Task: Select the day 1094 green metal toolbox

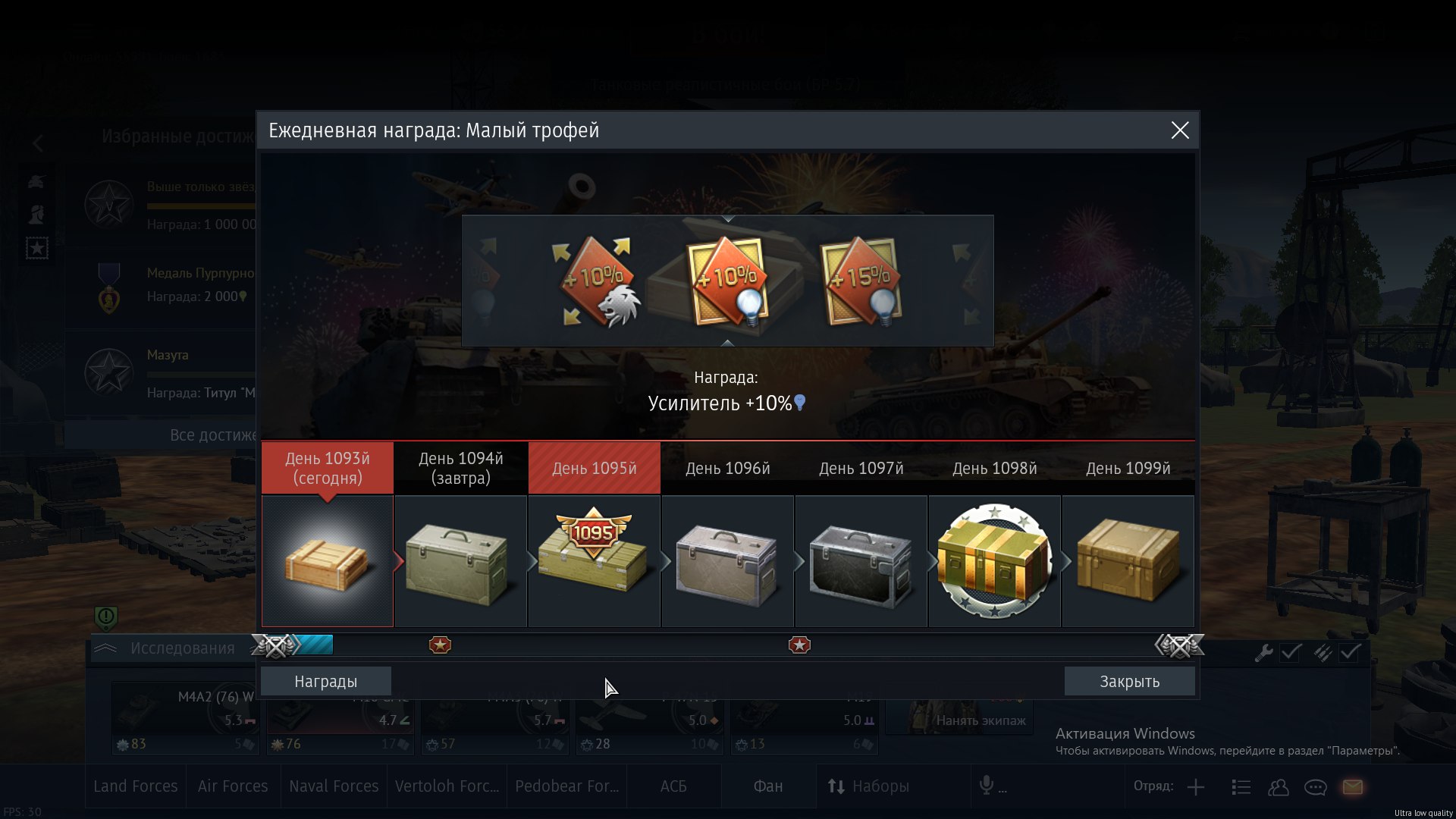Action: point(461,561)
